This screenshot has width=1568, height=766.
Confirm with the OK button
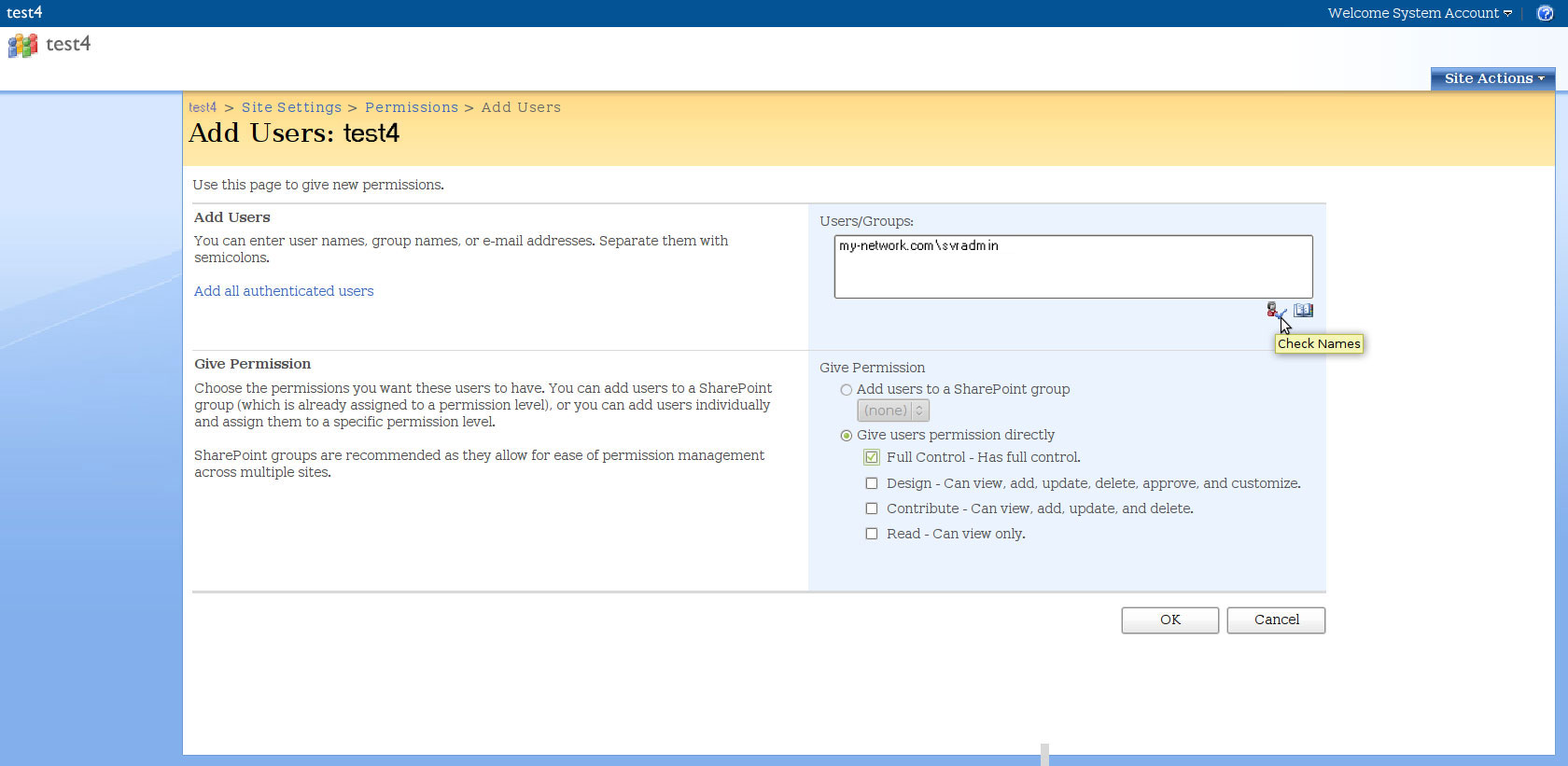click(1170, 620)
